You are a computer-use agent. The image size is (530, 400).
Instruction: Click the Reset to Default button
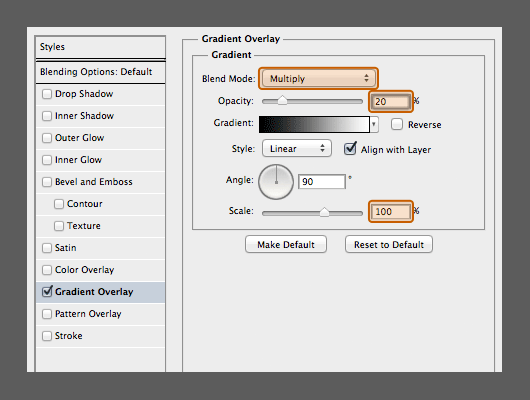tap(389, 244)
